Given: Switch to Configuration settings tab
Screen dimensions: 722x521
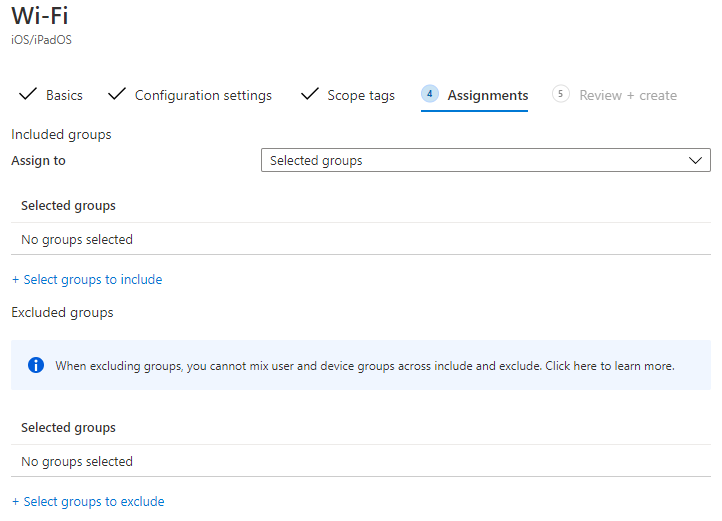Looking at the screenshot, I should 203,95.
